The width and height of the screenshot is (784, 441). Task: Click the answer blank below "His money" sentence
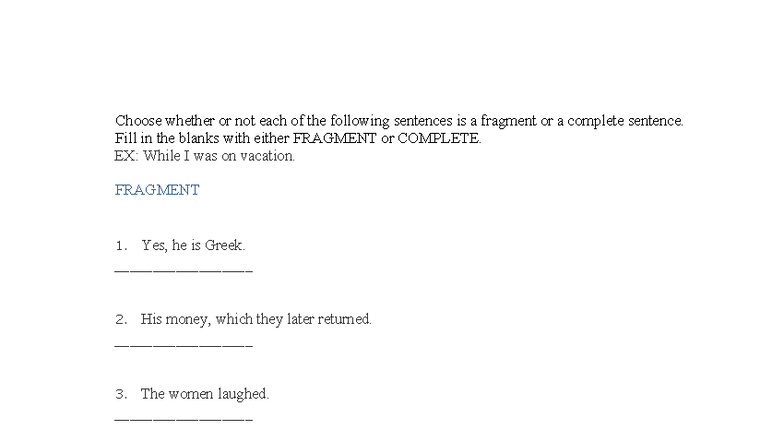tap(183, 345)
